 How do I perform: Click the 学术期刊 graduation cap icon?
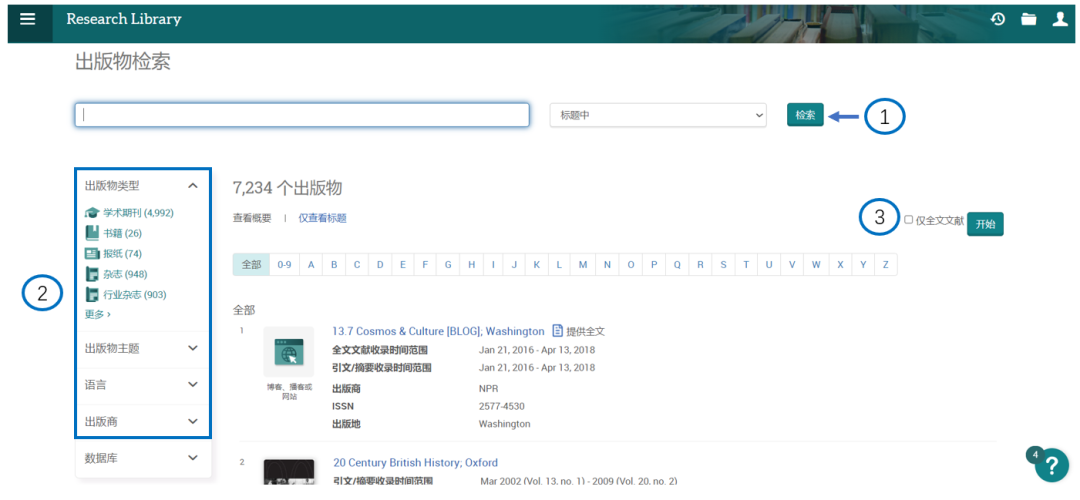92,213
